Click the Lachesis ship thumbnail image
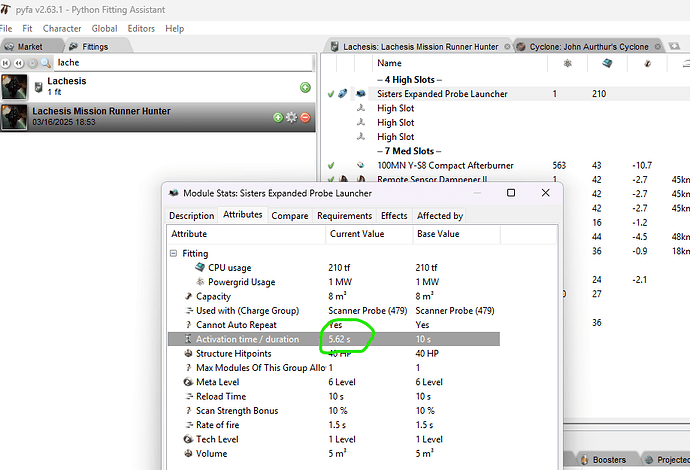The width and height of the screenshot is (690, 470). [14, 87]
